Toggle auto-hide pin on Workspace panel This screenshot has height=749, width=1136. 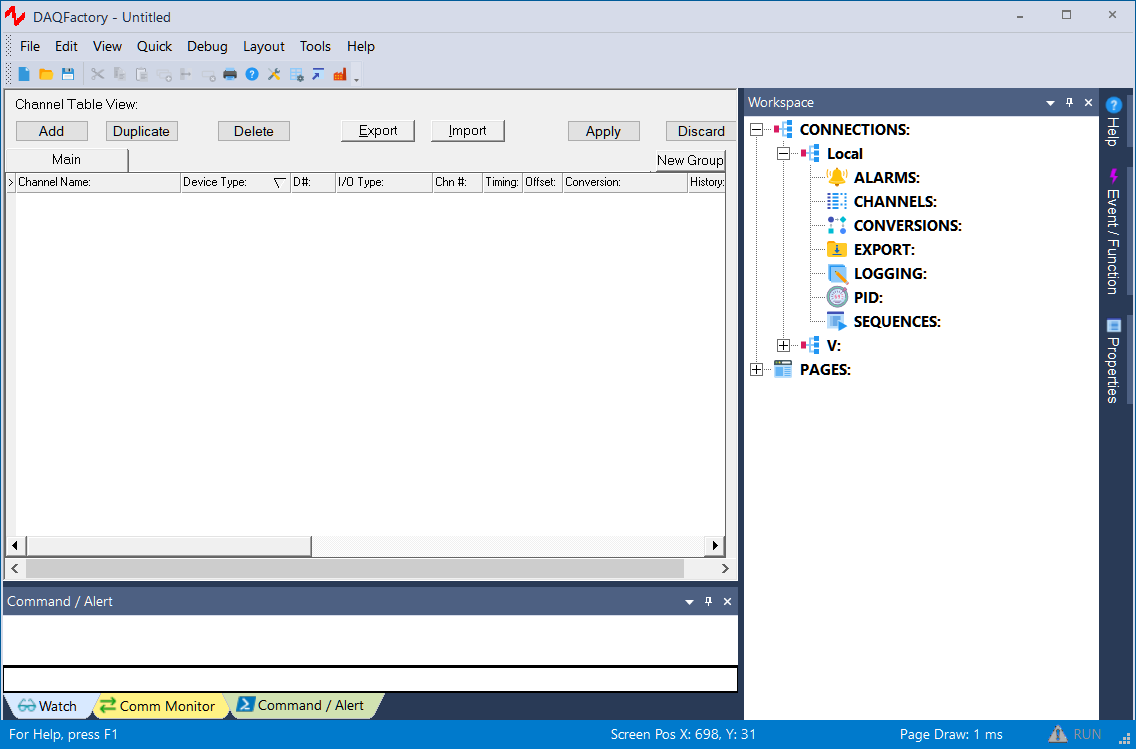pos(1069,102)
